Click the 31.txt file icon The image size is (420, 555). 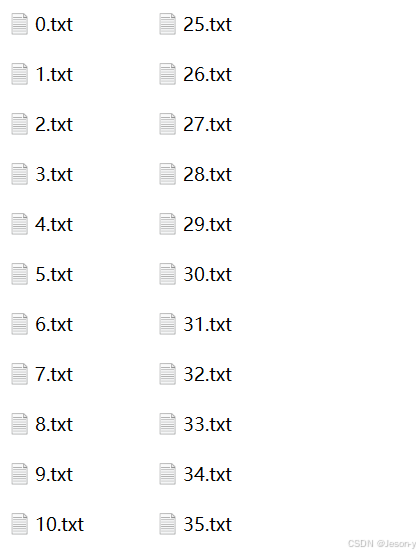point(167,324)
